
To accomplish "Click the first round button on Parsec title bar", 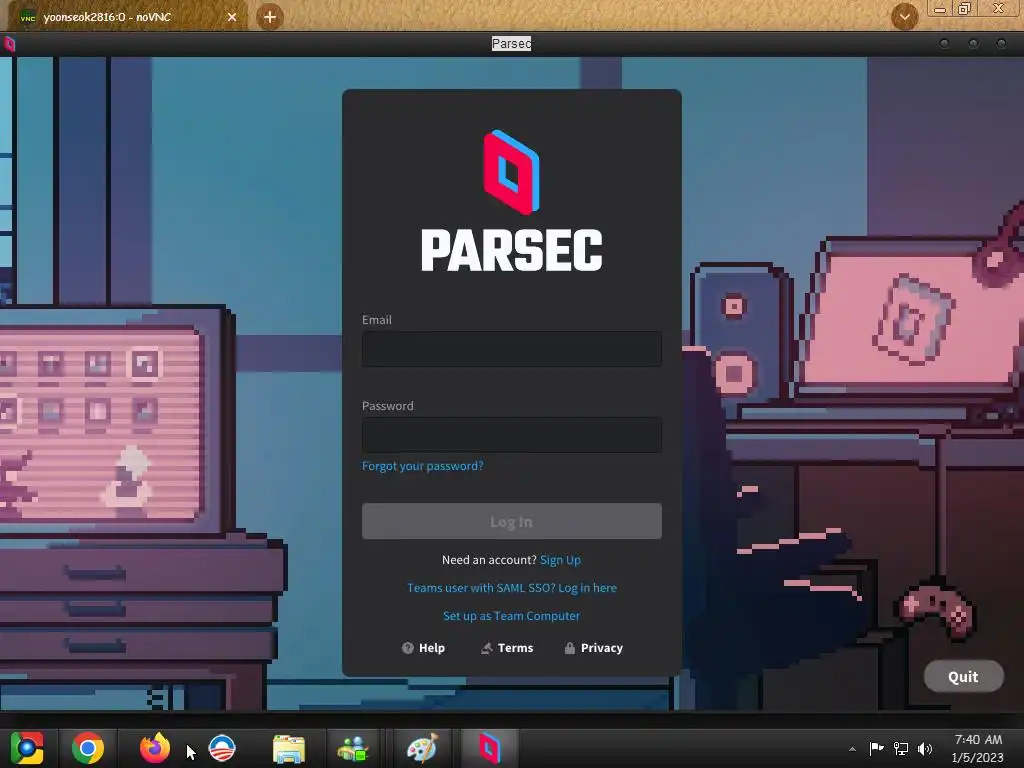I will pyautogui.click(x=944, y=44).
